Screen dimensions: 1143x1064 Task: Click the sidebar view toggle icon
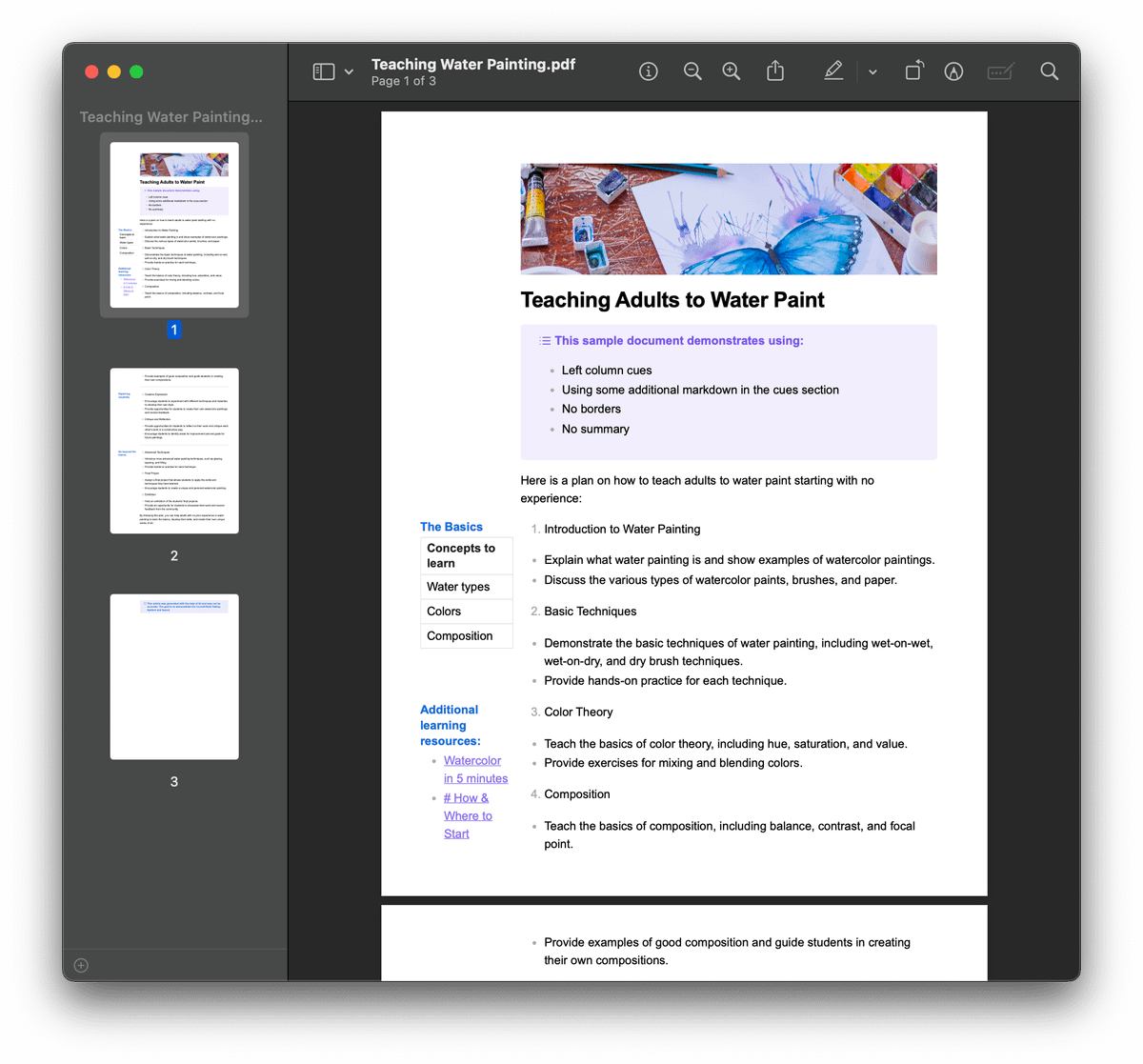coord(324,71)
